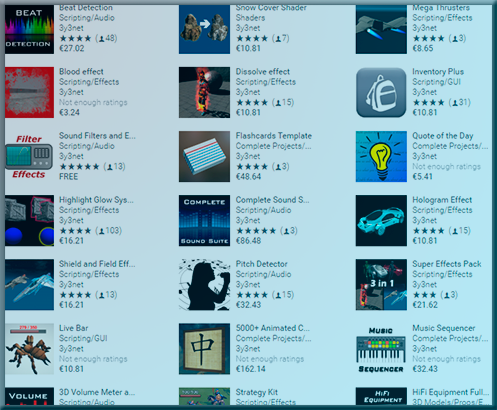Click the Hologram Effect car thumbnail

click(x=381, y=220)
